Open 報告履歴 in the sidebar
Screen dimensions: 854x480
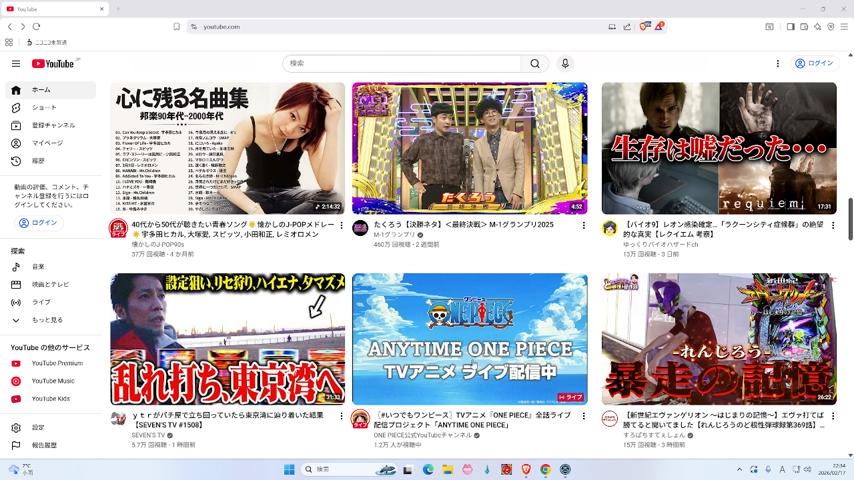(51, 446)
